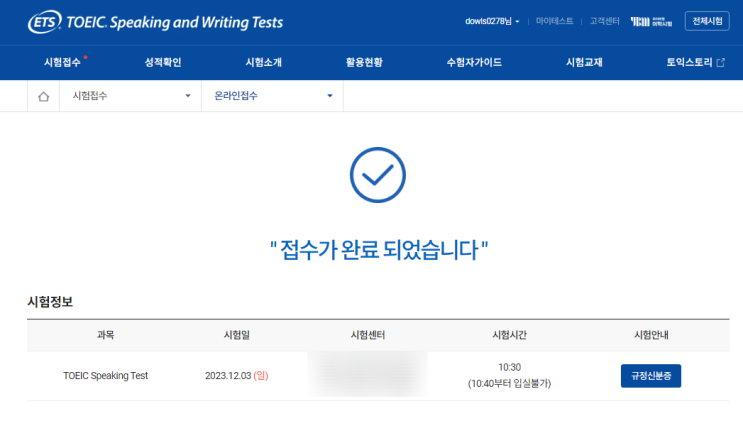Select the TOEIC Speaking Test cell
The image size is (743, 421).
click(106, 375)
